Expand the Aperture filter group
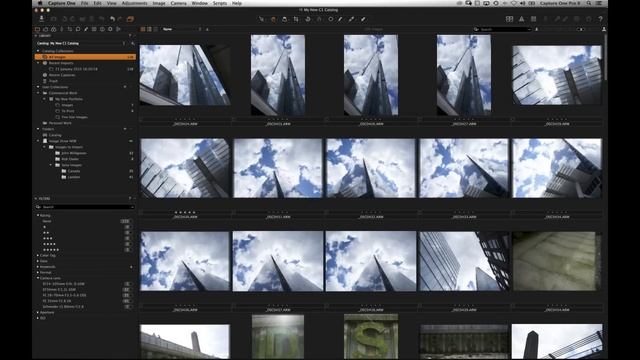This screenshot has width=640, height=360. tap(38, 313)
